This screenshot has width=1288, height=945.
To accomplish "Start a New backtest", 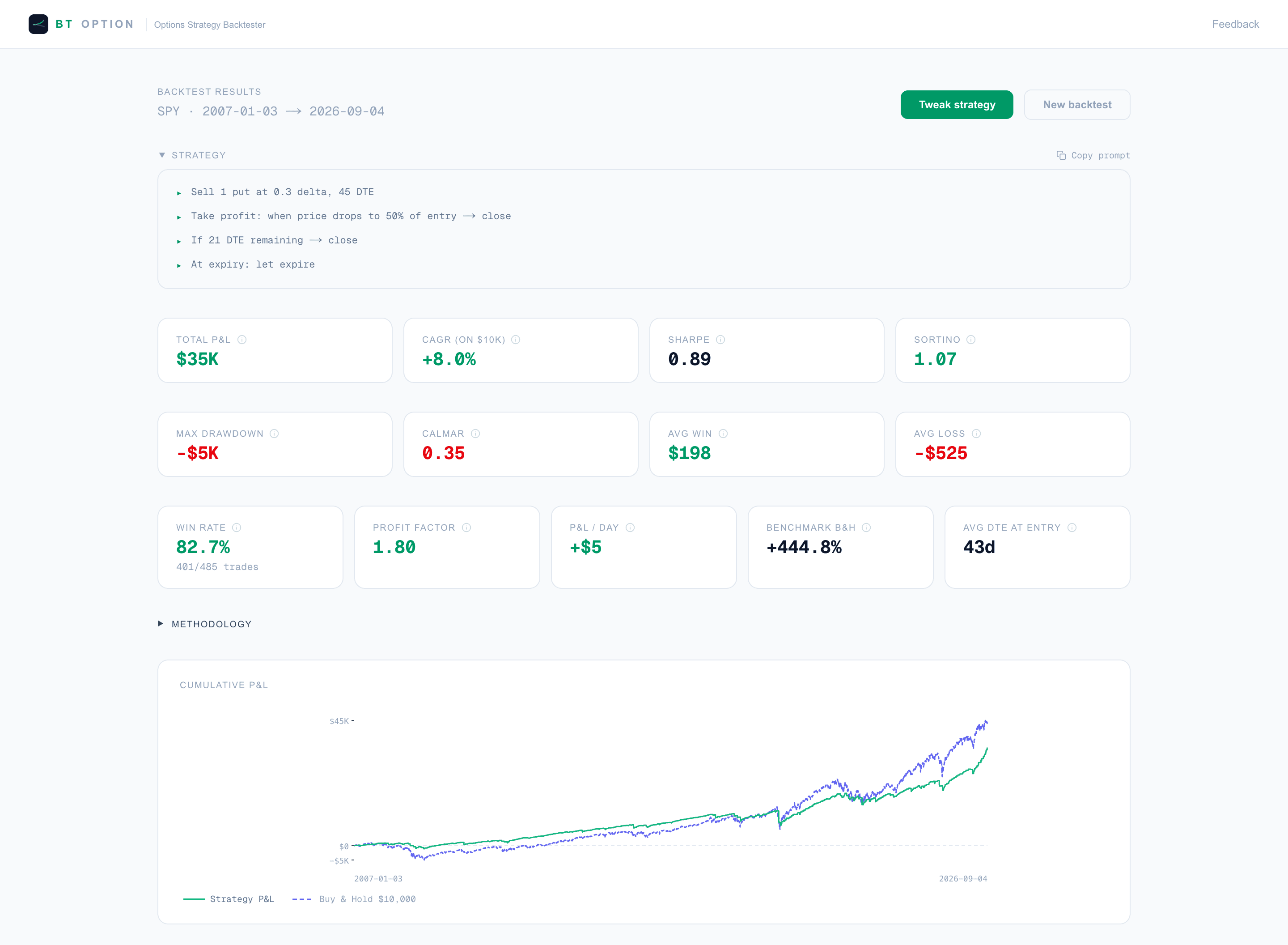I will pyautogui.click(x=1076, y=105).
